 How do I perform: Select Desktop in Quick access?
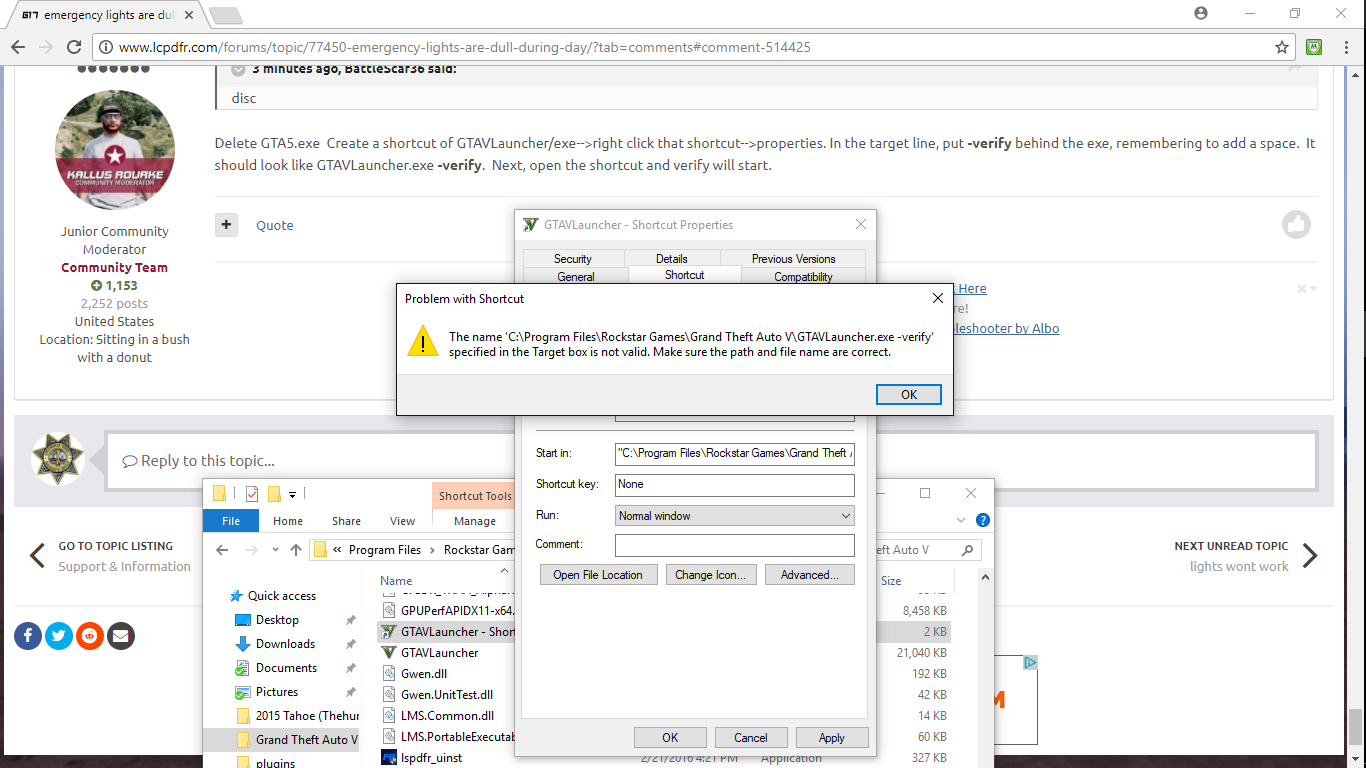[277, 620]
